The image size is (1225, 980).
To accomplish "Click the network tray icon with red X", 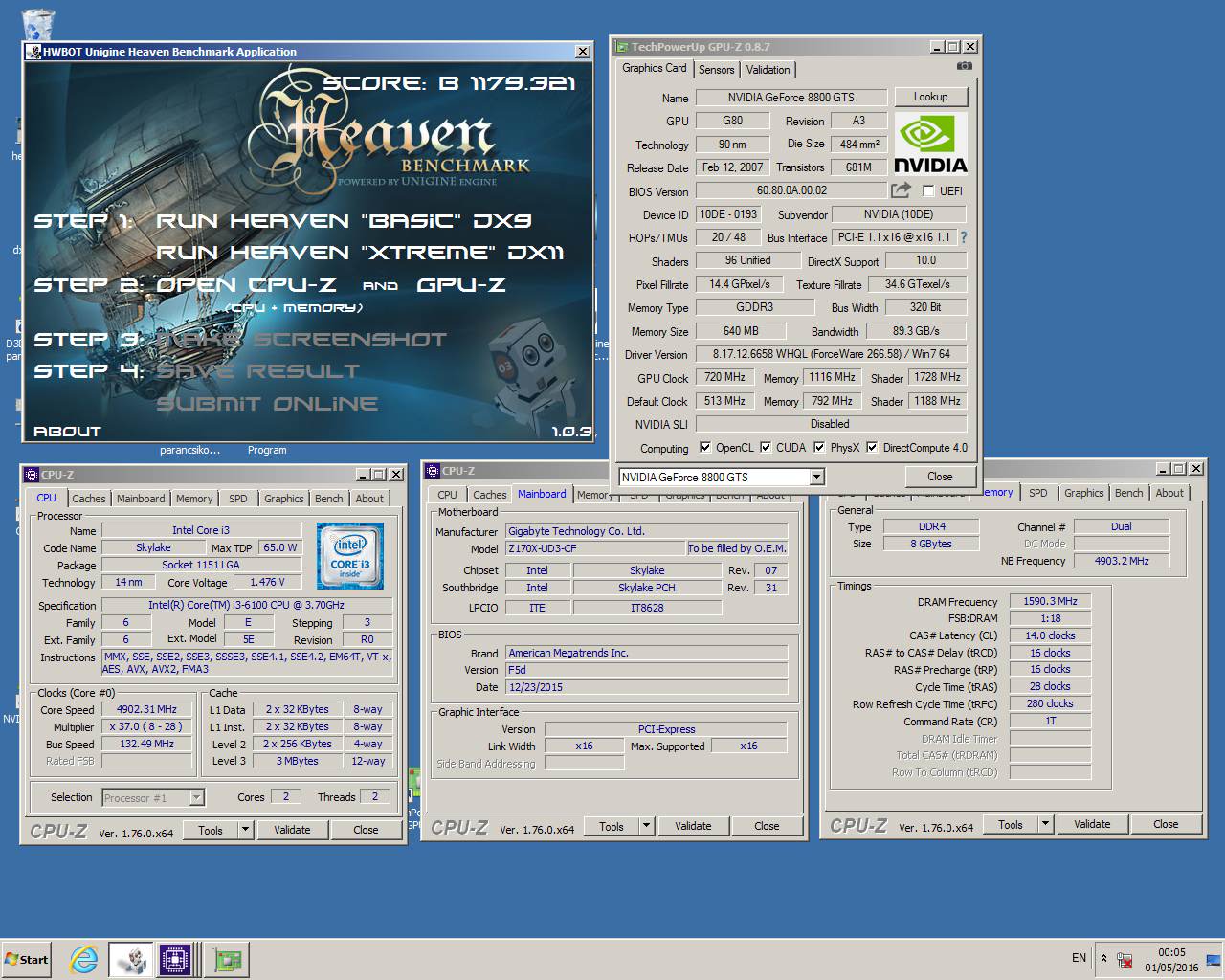I will (1125, 959).
